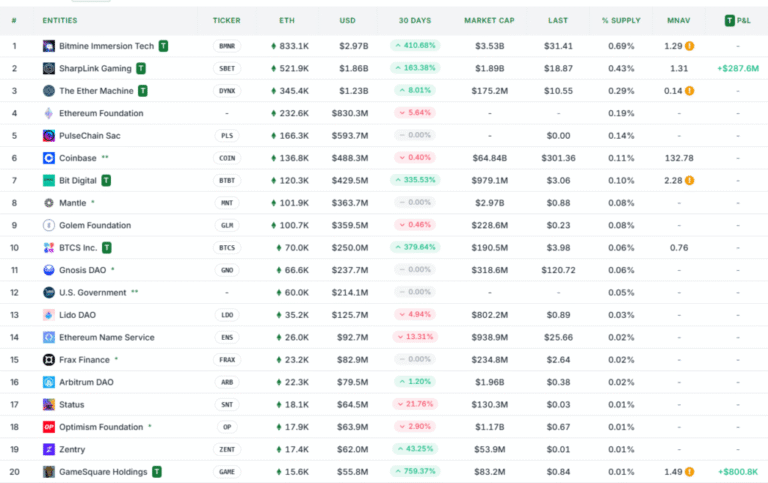
Task: Click the green T badge beside SharpLink Gaming
Action: pyautogui.click(x=141, y=68)
